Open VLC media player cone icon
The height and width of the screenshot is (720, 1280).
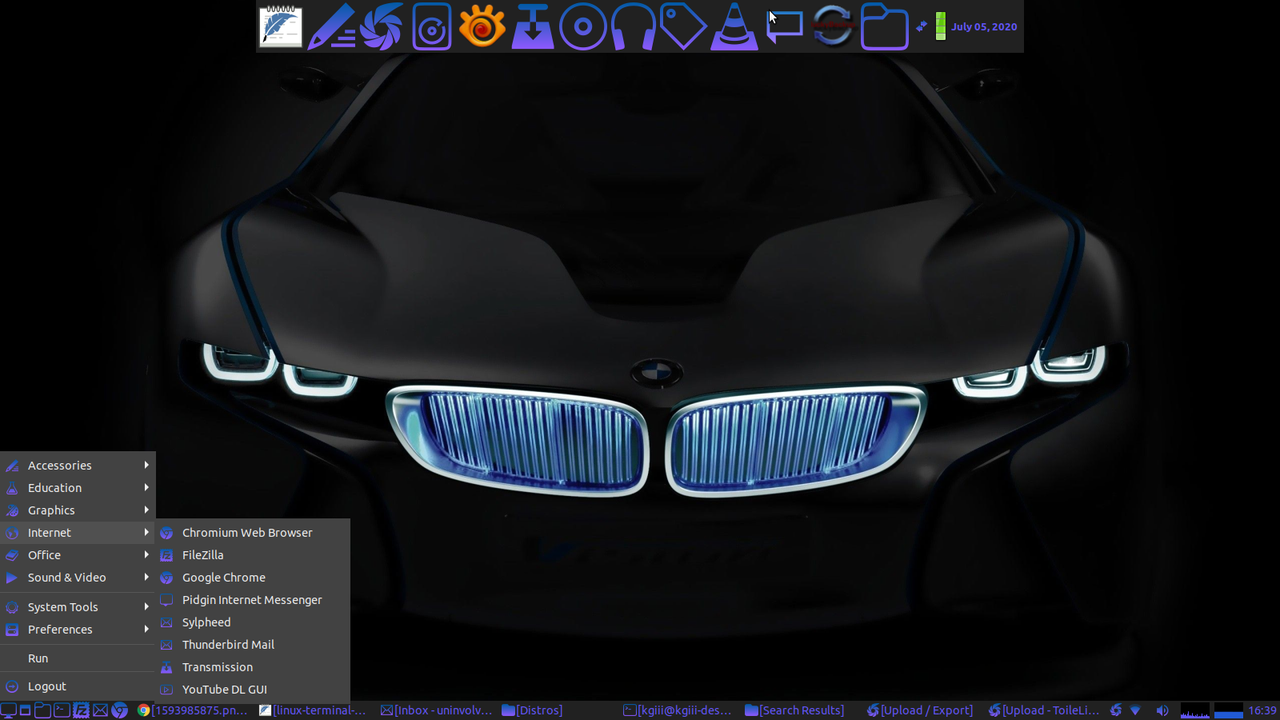[734, 27]
